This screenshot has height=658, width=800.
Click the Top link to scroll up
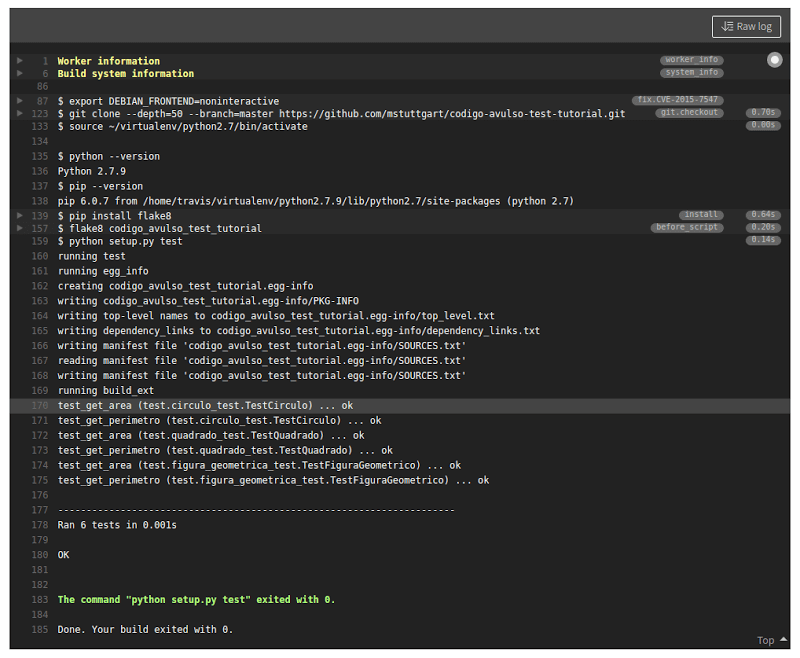[x=766, y=640]
